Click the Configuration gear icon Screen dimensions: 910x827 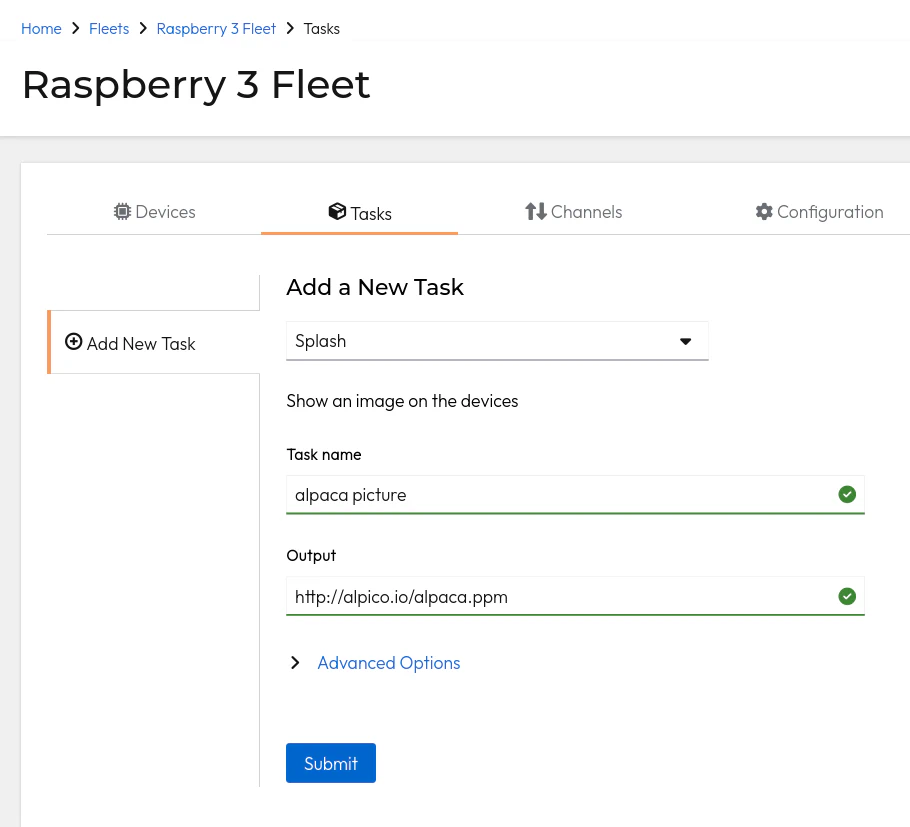click(x=764, y=212)
